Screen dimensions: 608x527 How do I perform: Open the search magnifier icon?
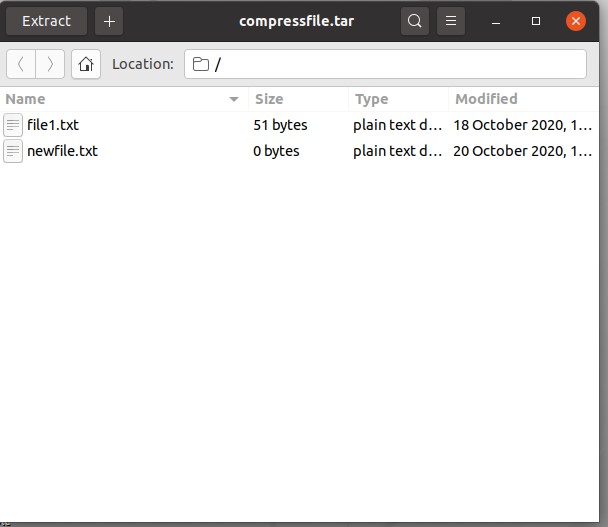click(x=415, y=21)
